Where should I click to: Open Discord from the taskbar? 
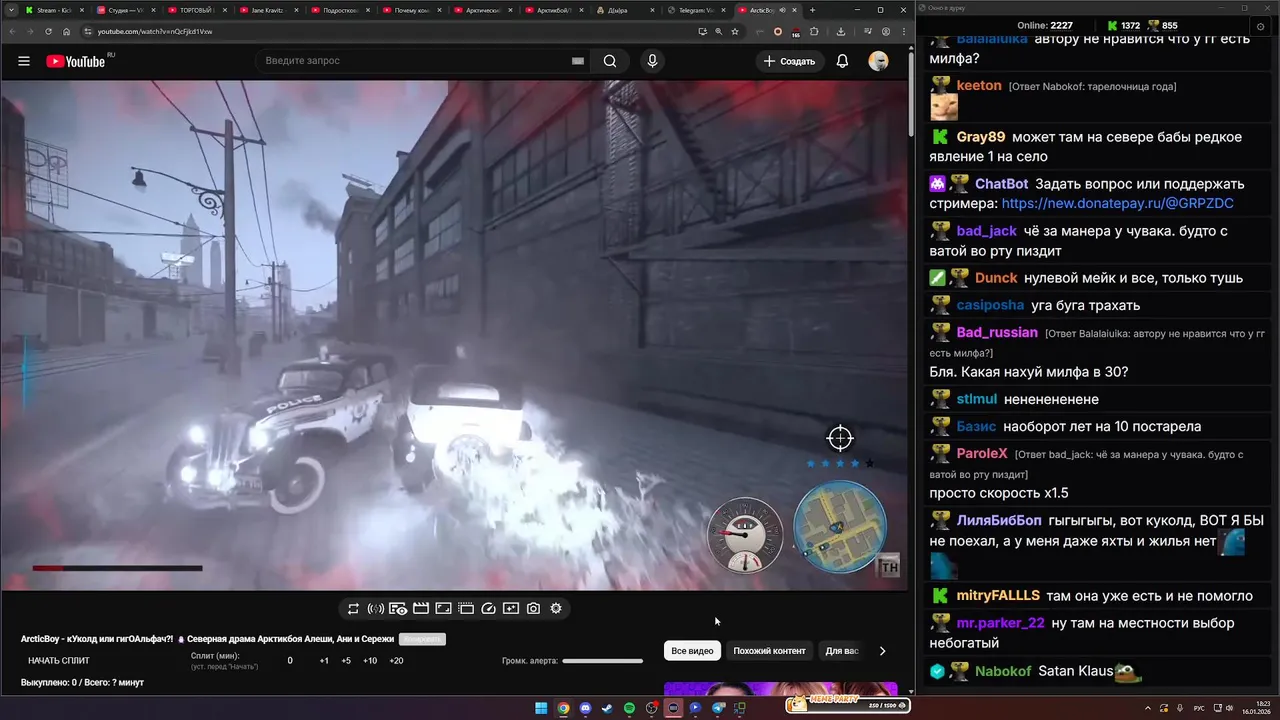[585, 708]
